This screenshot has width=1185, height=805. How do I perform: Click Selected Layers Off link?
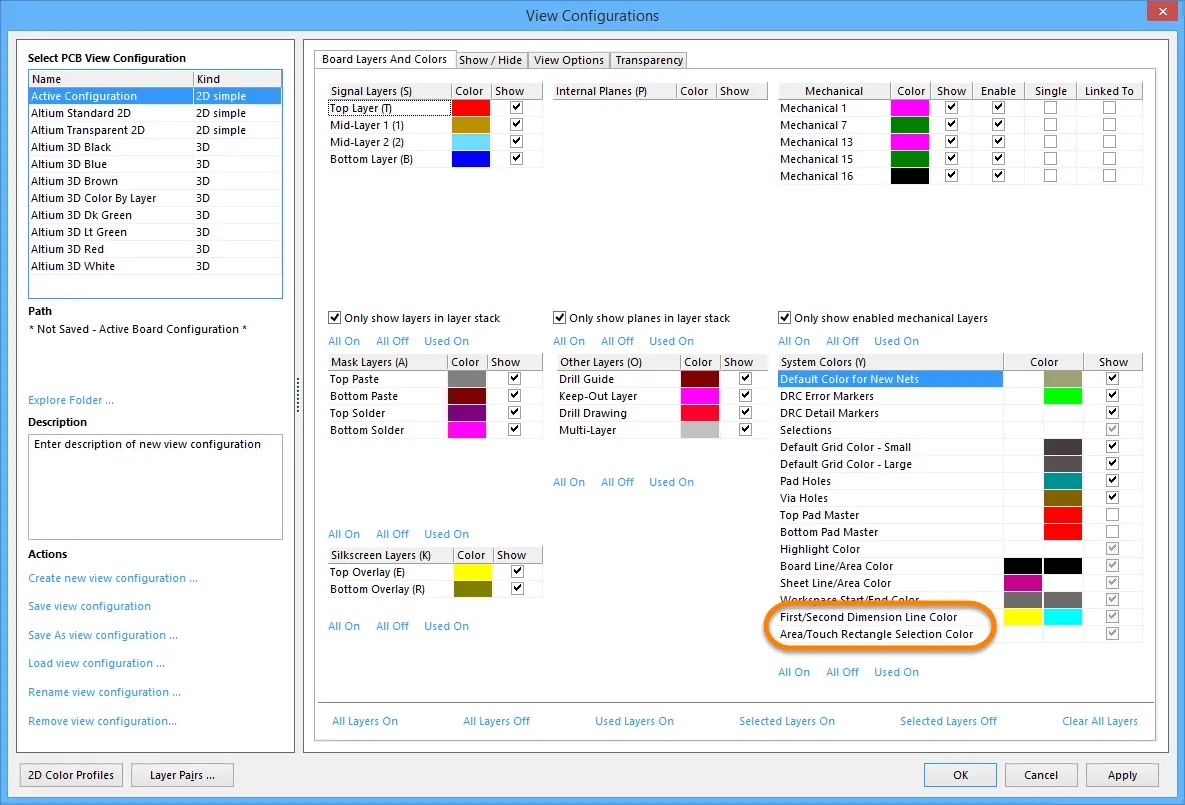click(948, 721)
